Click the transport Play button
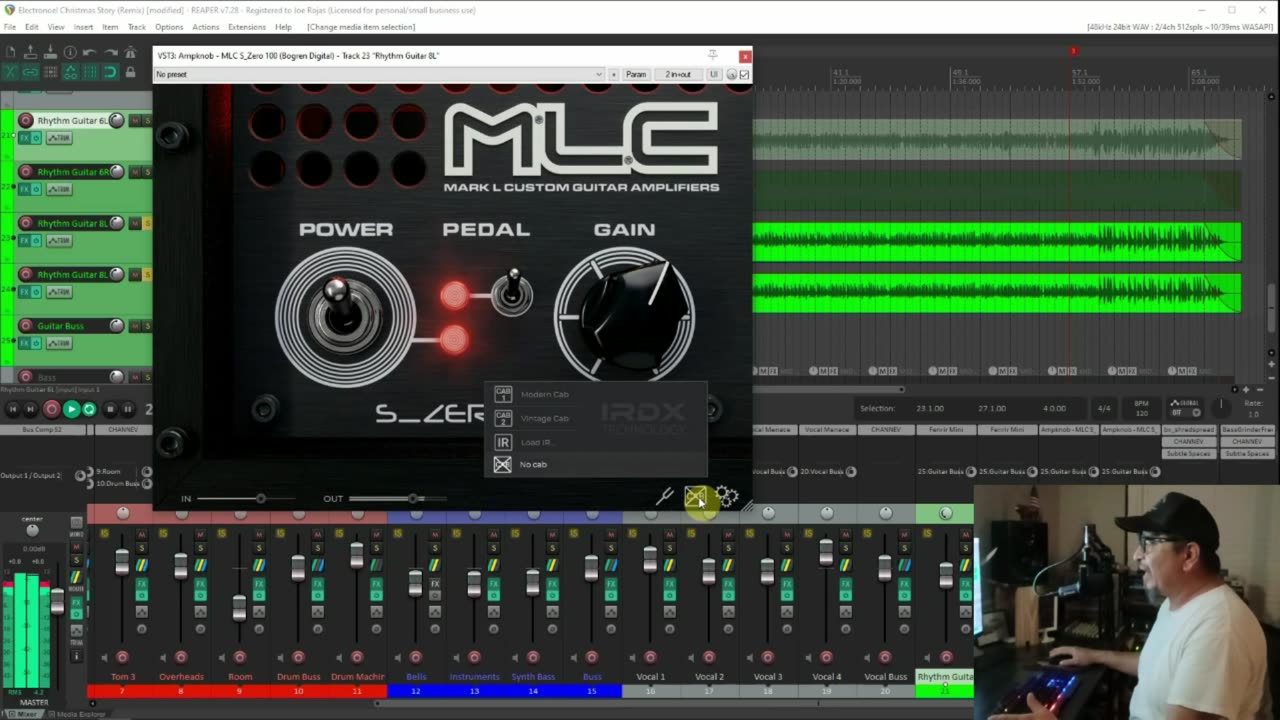The image size is (1280, 720). 71,409
